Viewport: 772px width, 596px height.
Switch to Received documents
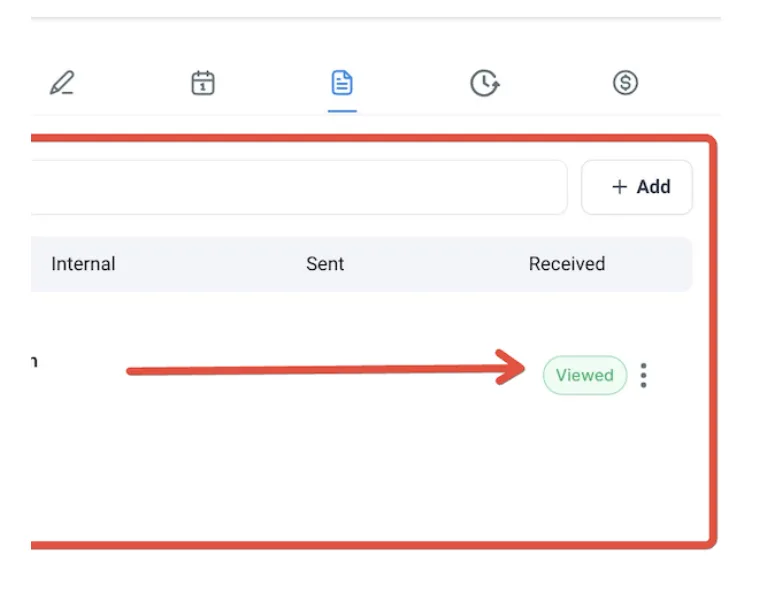coord(567,264)
